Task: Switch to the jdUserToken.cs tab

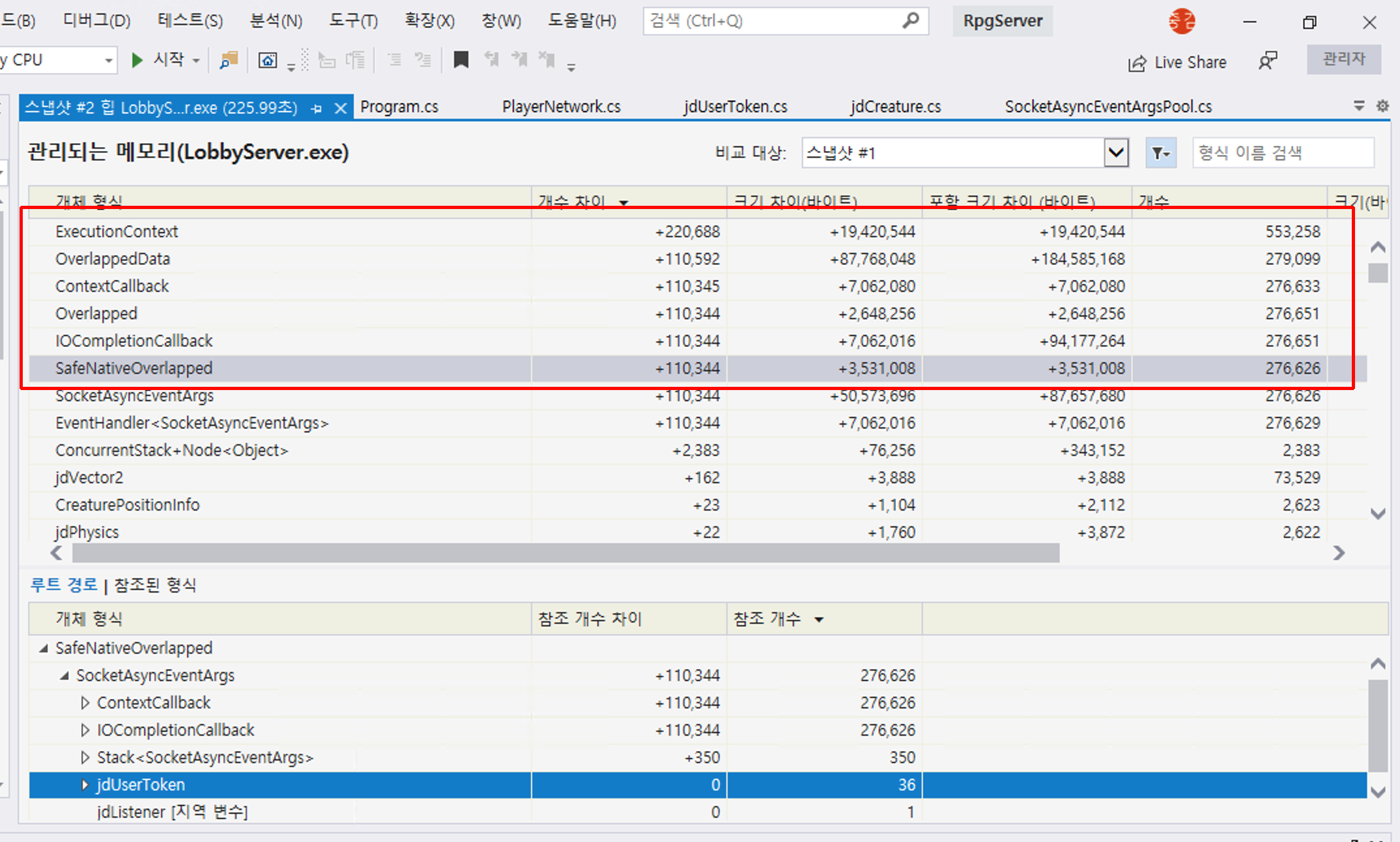Action: click(736, 107)
